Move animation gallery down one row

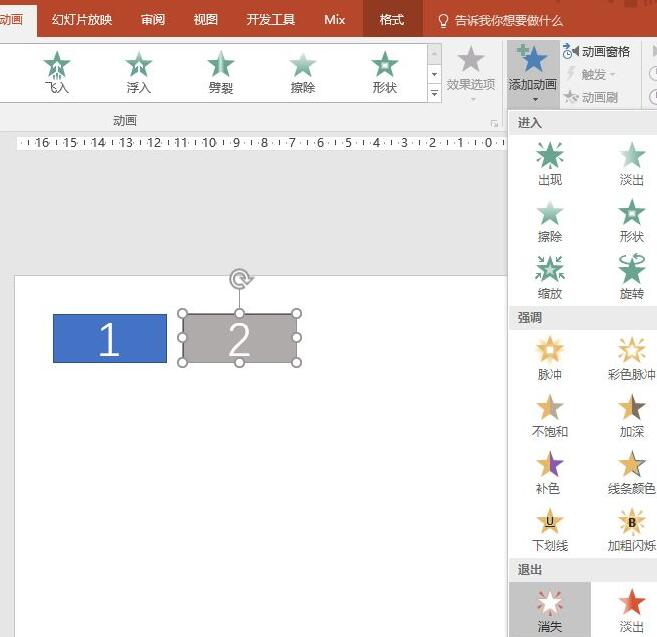click(x=434, y=74)
